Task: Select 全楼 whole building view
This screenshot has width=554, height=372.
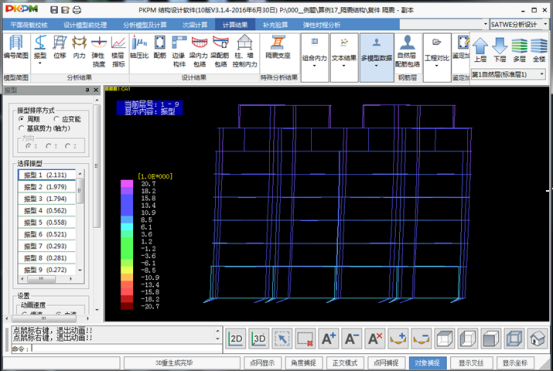Action: [539, 50]
